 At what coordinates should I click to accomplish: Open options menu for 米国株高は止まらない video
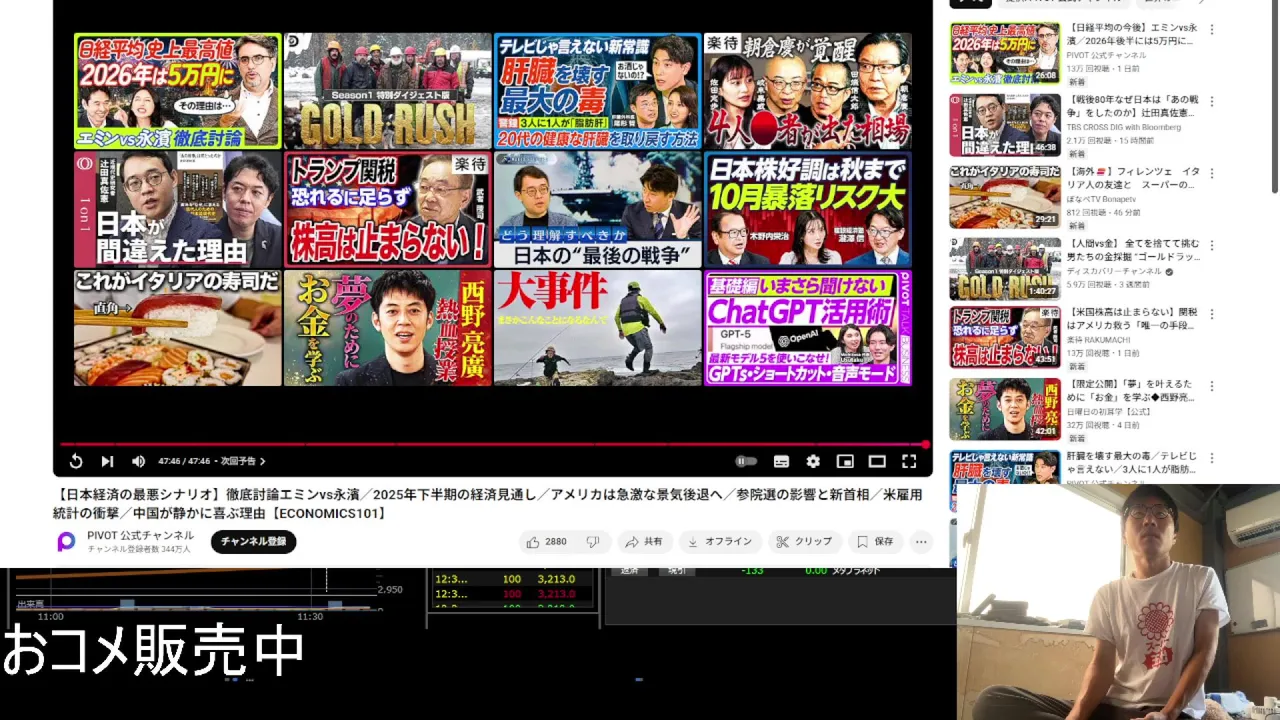point(1212,314)
